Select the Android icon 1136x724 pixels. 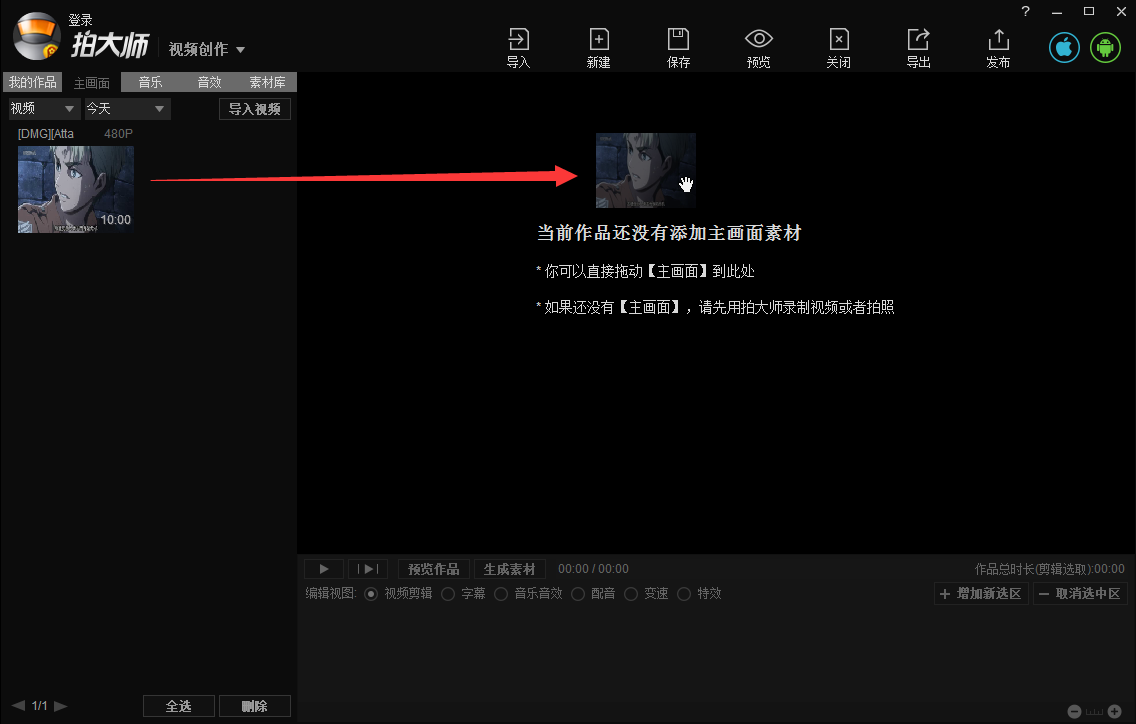(x=1105, y=46)
